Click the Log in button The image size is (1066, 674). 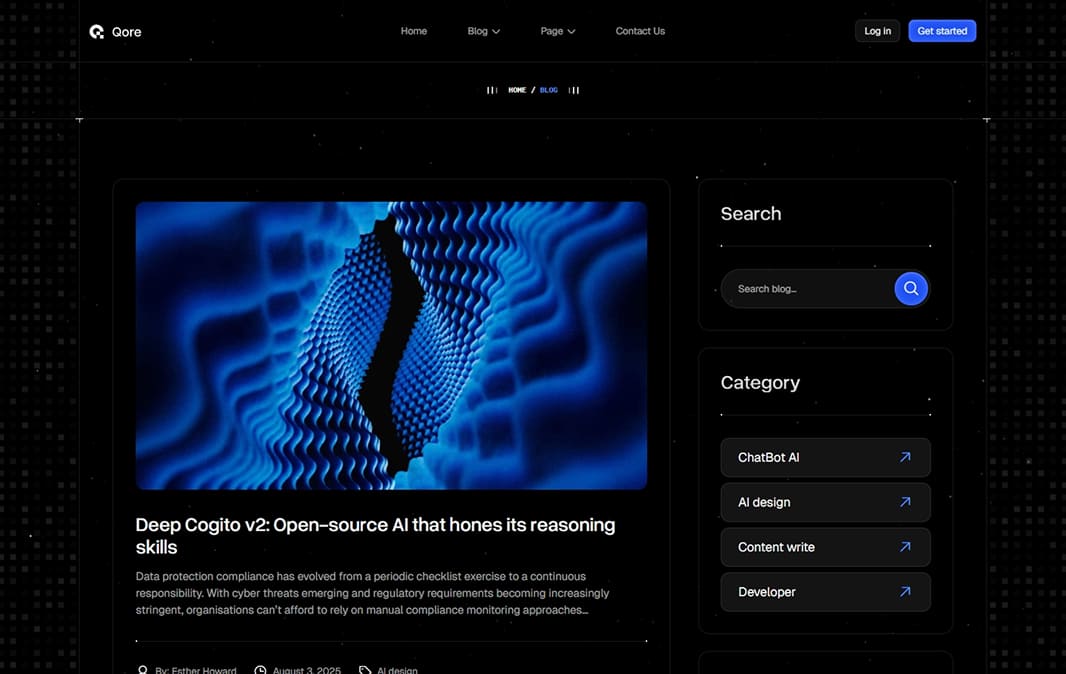click(x=877, y=31)
